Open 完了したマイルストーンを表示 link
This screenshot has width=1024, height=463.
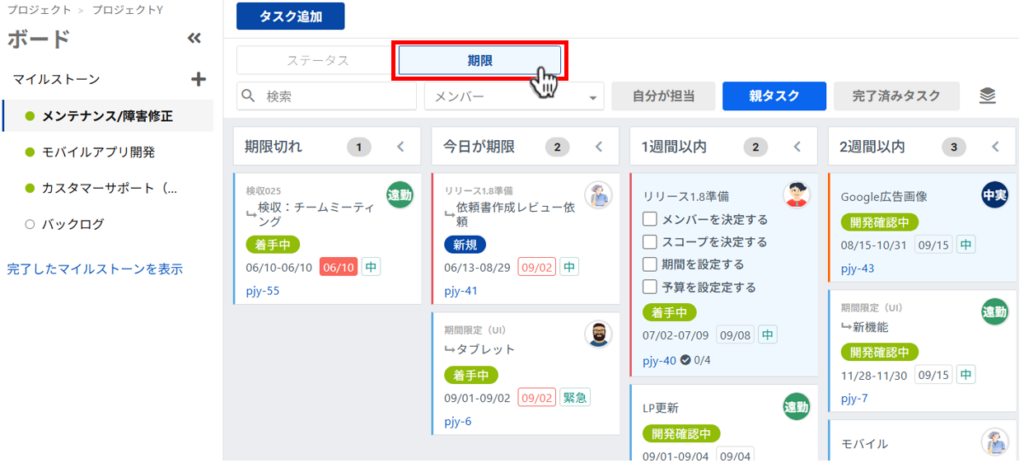coord(95,269)
